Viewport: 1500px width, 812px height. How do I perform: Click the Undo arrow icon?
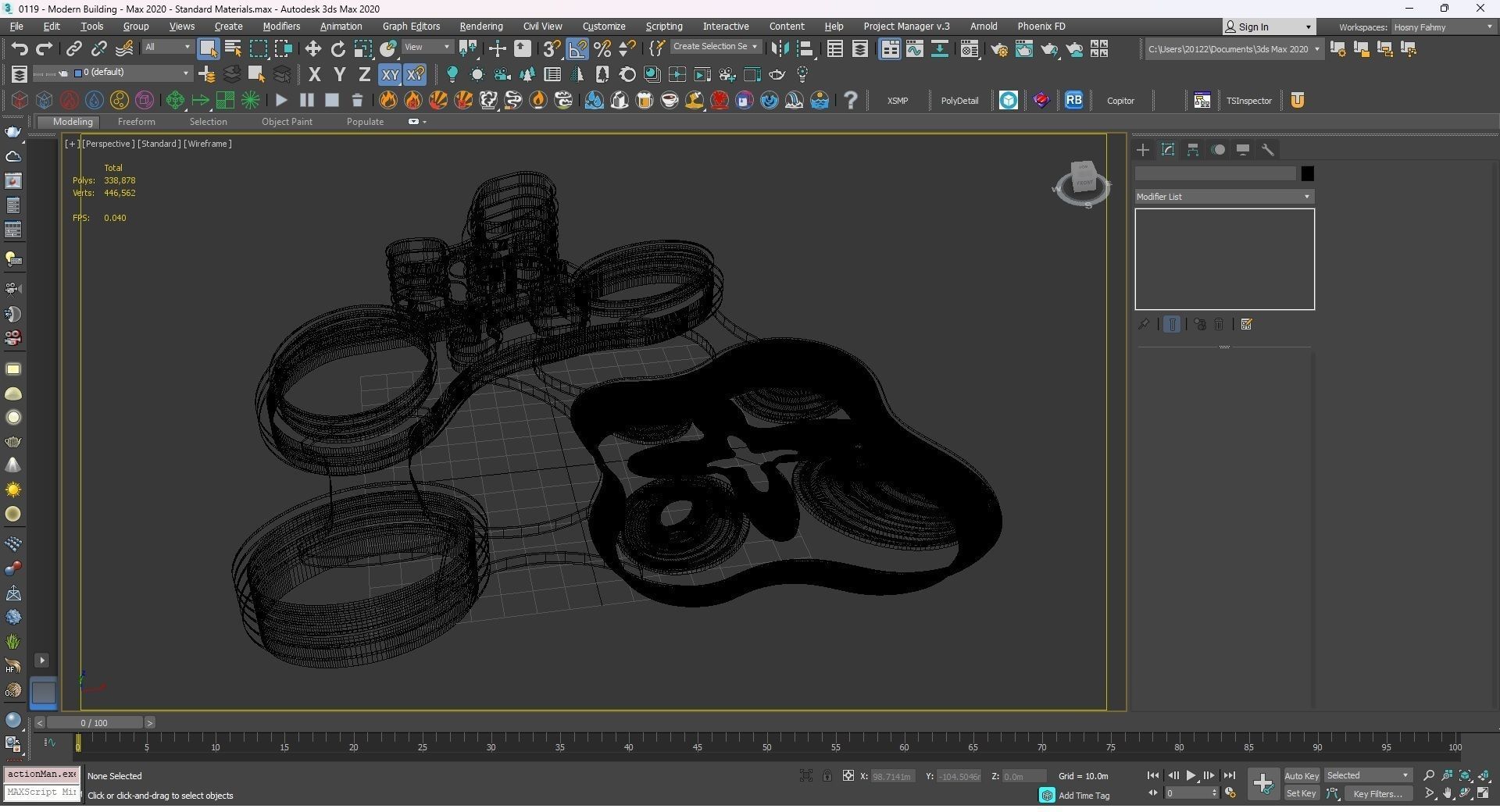pyautogui.click(x=20, y=49)
